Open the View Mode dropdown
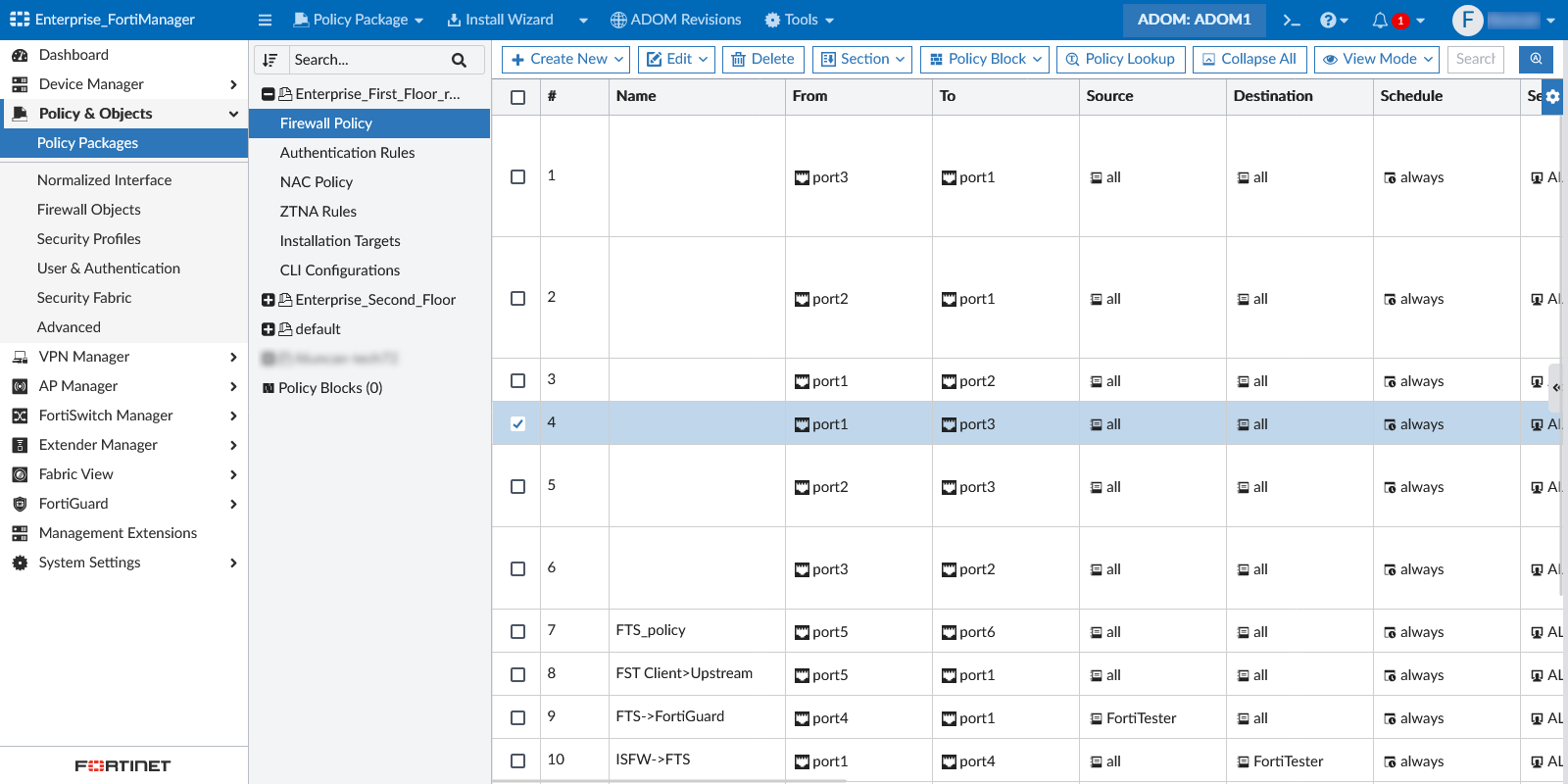 point(1377,59)
